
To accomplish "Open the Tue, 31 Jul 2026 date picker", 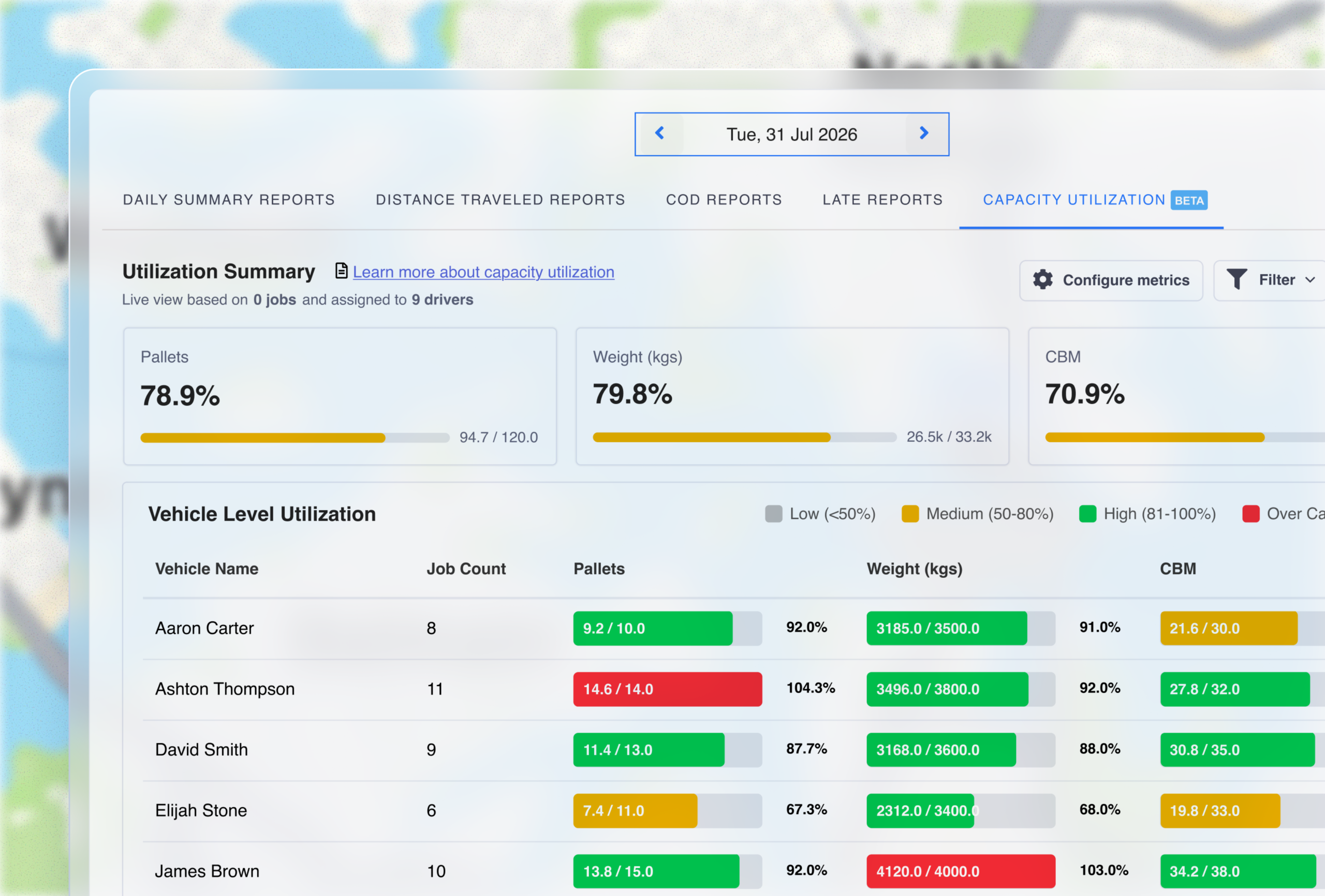I will (x=791, y=135).
